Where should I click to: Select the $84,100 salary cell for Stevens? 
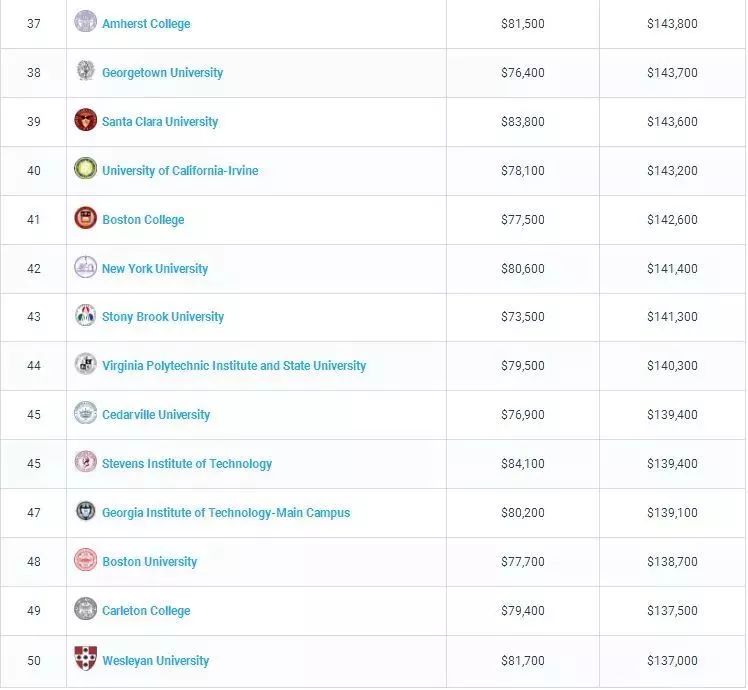(x=523, y=464)
